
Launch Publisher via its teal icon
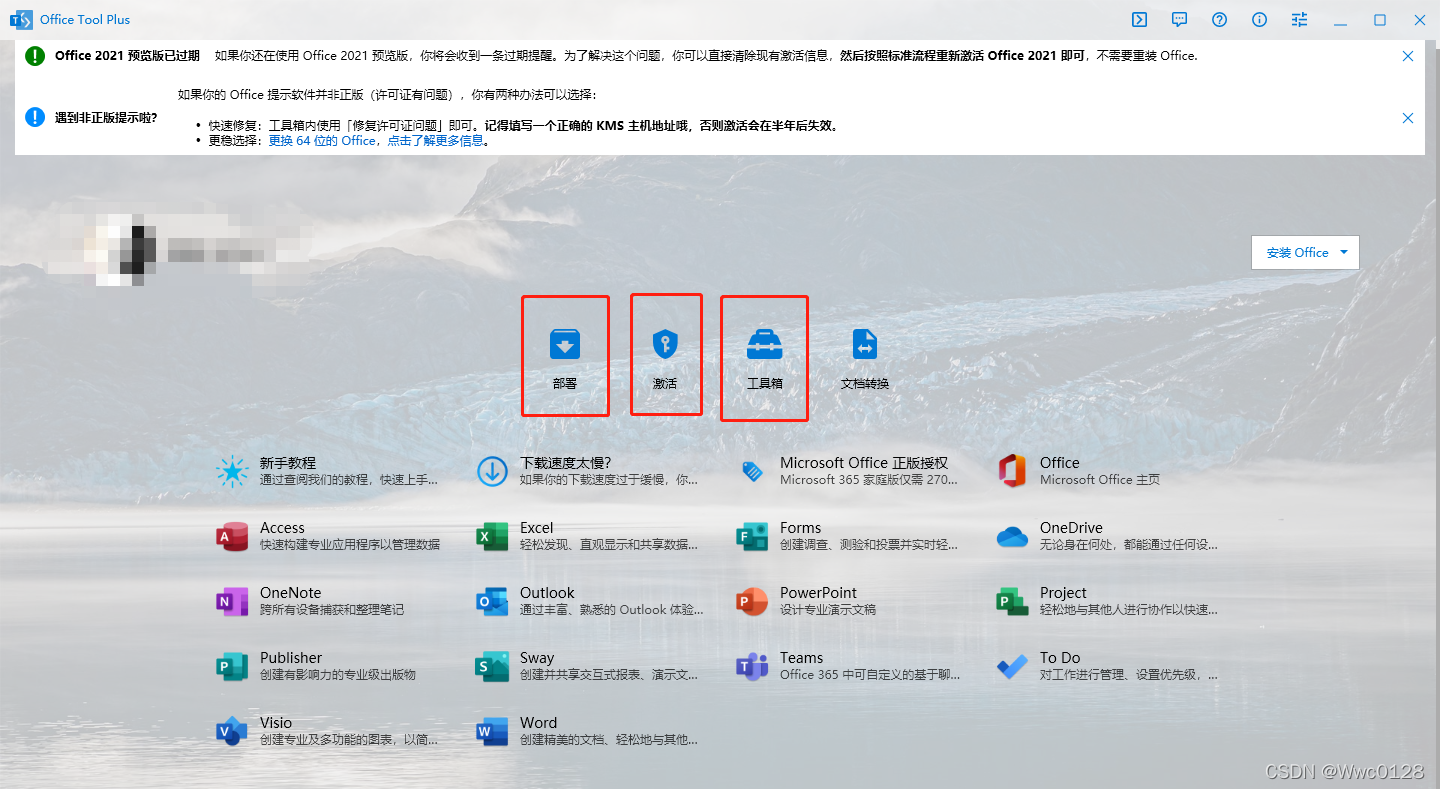pyautogui.click(x=232, y=666)
